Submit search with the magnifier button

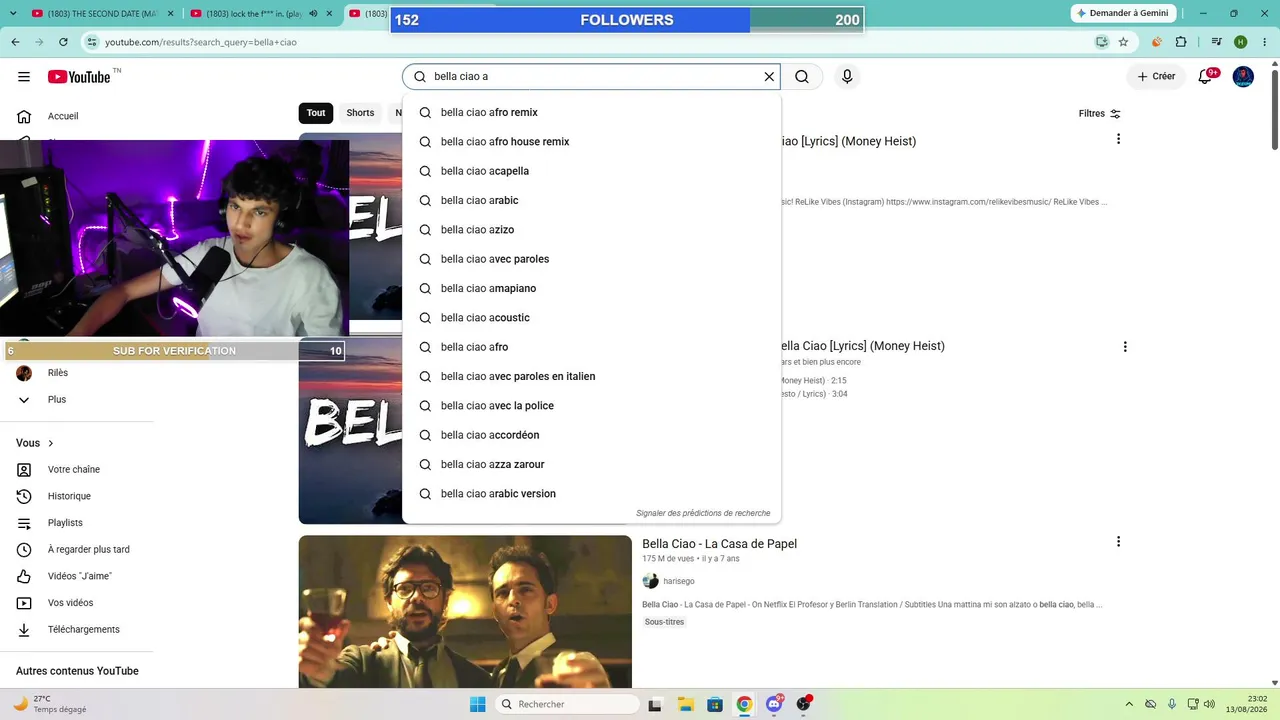pos(802,77)
